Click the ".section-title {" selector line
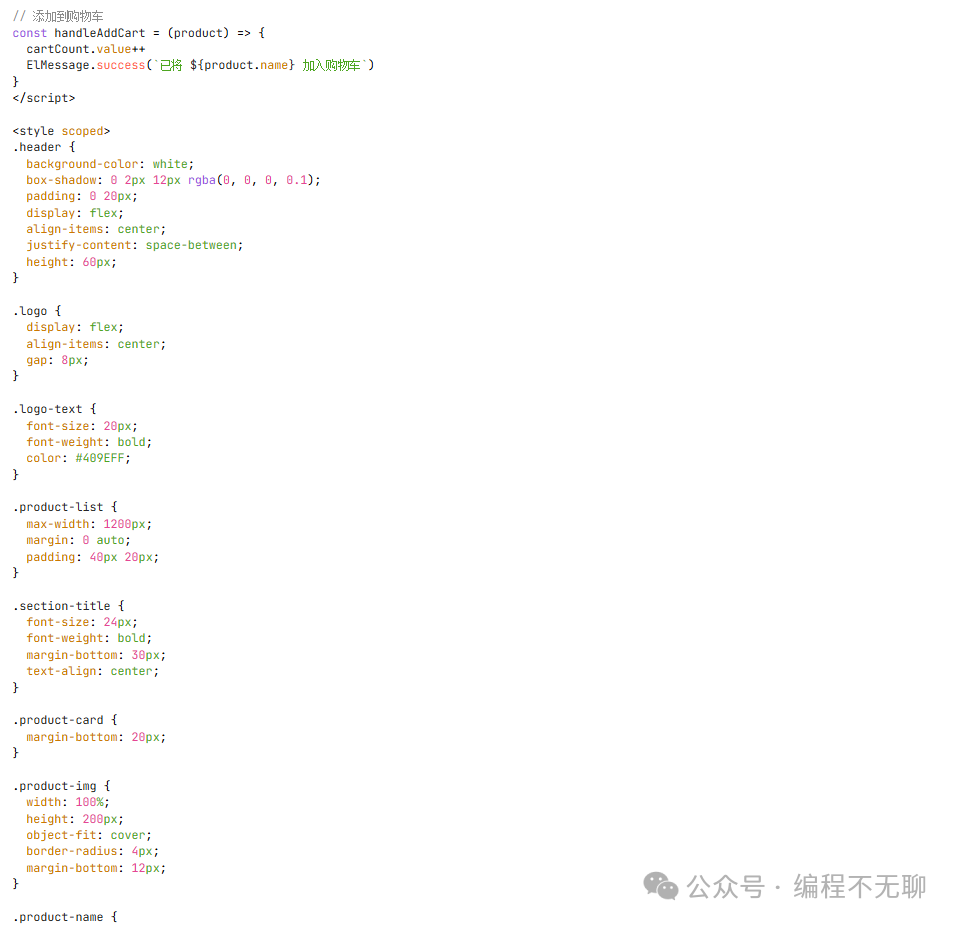This screenshot has width=957, height=925. [68, 606]
